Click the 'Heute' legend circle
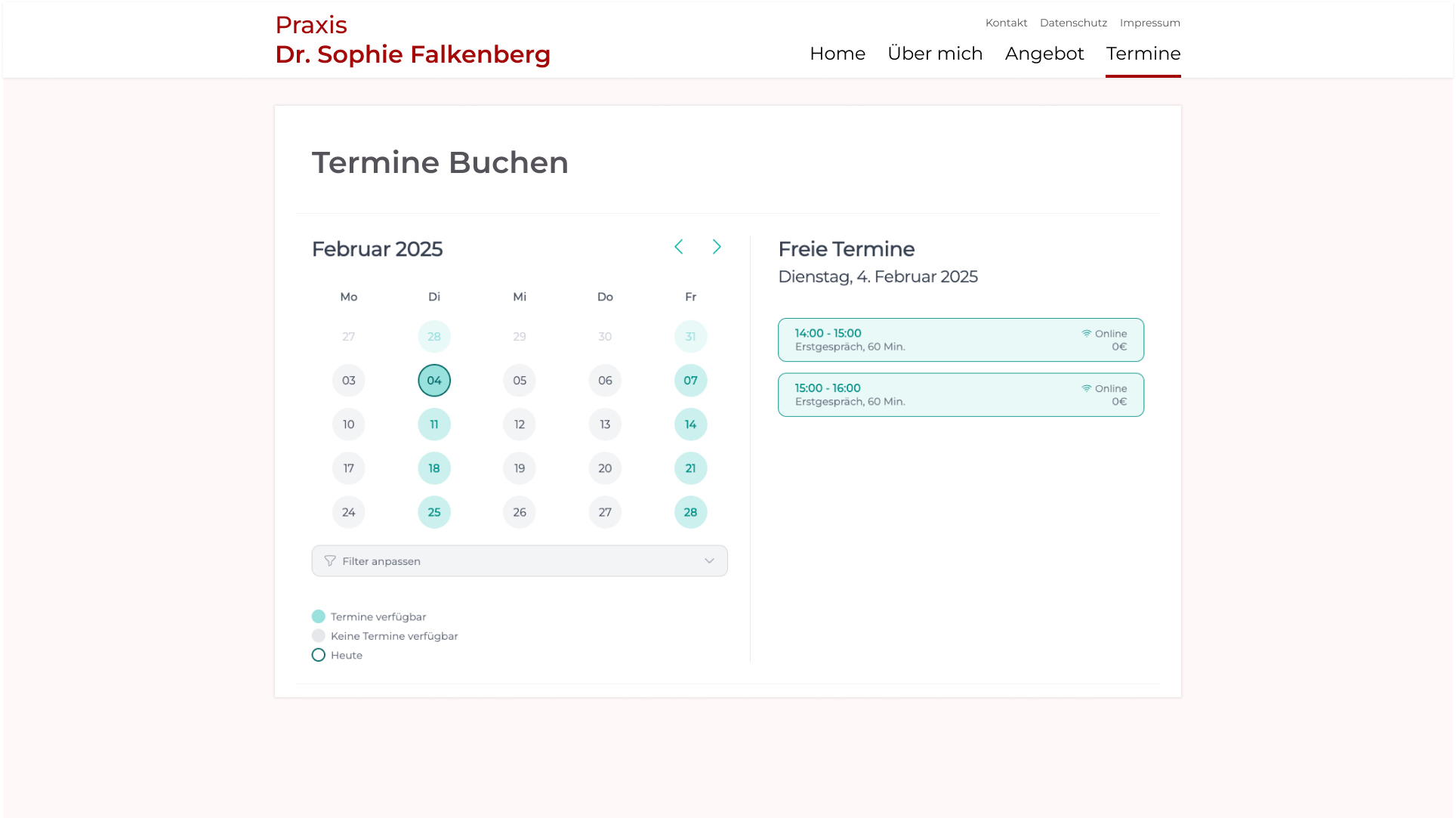The image size is (1456, 818). 319,655
